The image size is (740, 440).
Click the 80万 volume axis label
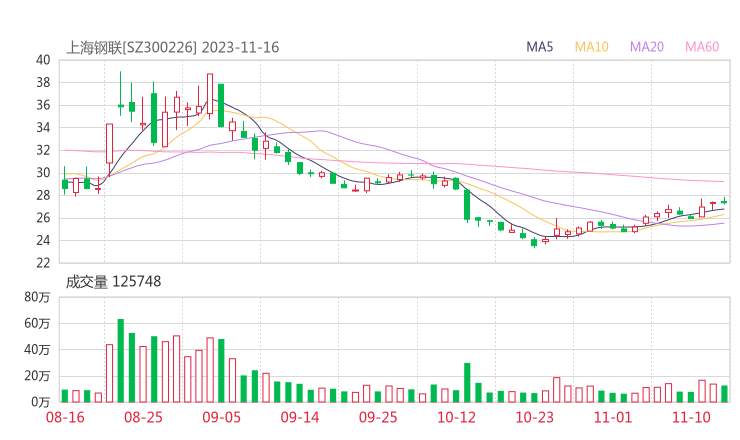coord(37,297)
